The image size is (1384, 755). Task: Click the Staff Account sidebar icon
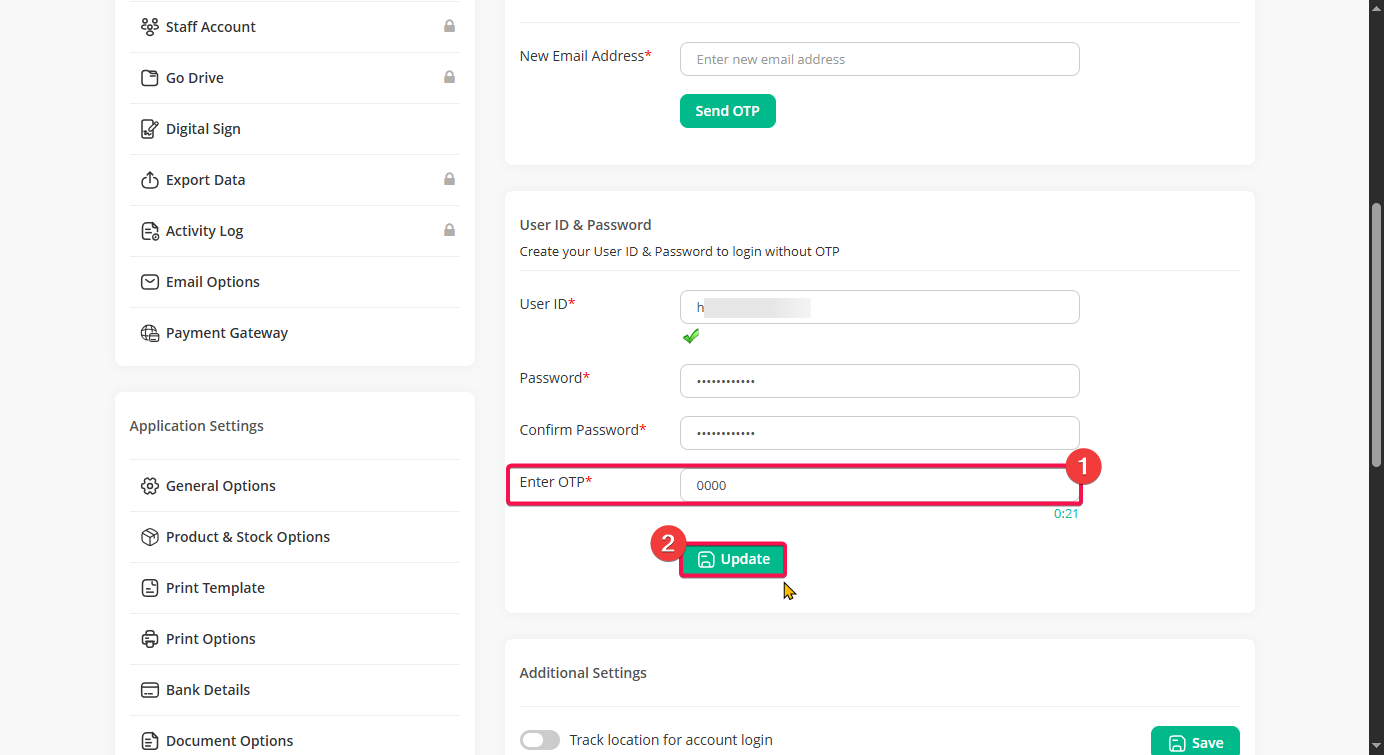pos(150,27)
